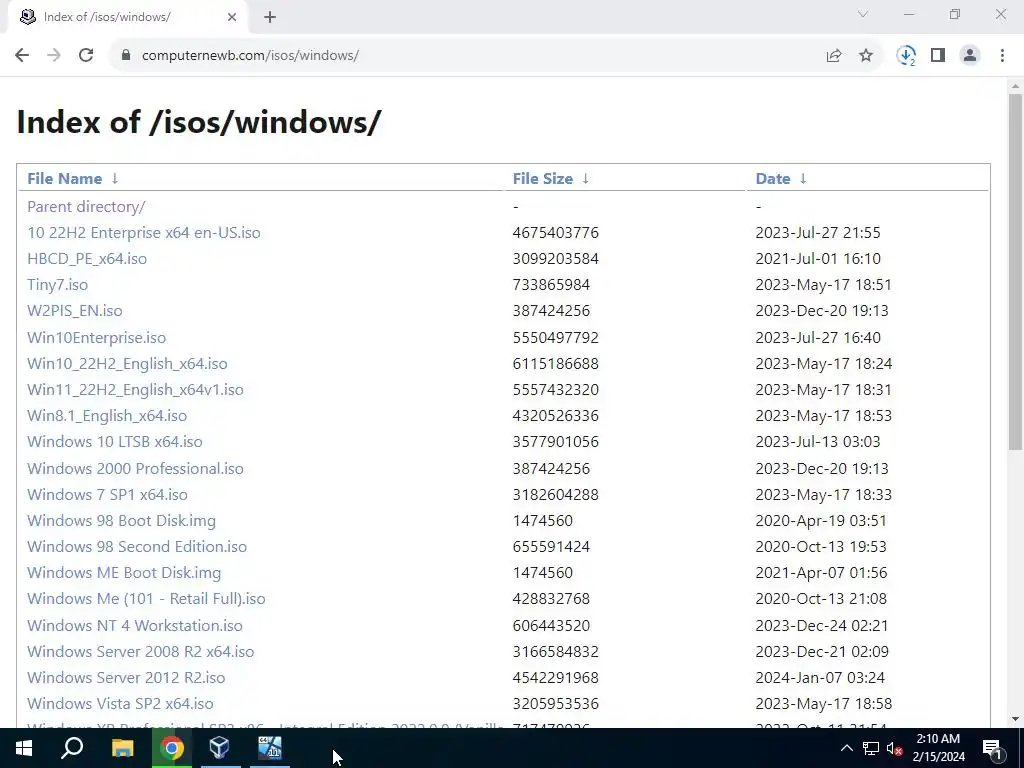Viewport: 1024px width, 768px height.
Task: Bookmark this page with star
Action: tap(866, 56)
